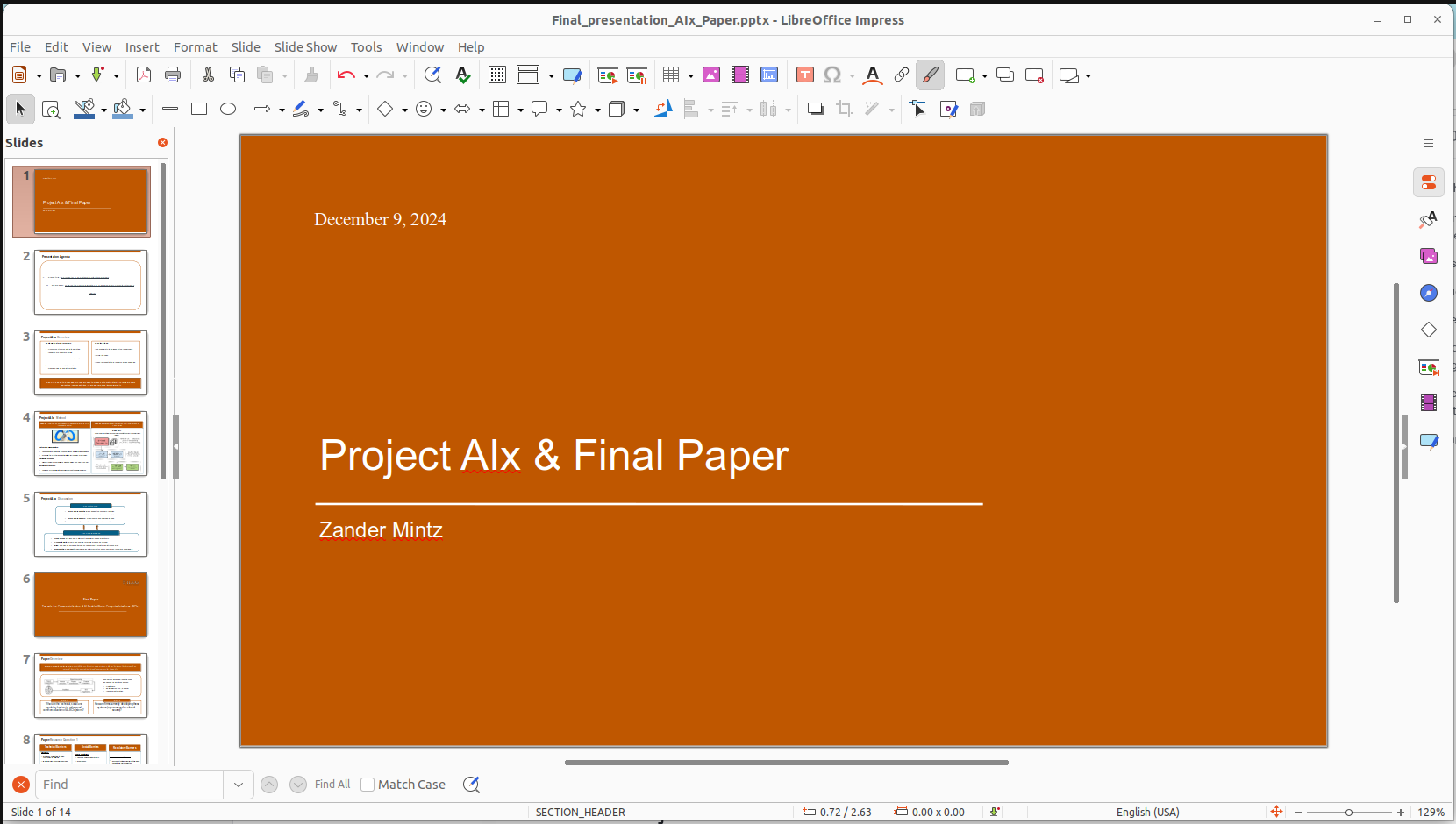Click the Insert Chart icon

(x=769, y=75)
